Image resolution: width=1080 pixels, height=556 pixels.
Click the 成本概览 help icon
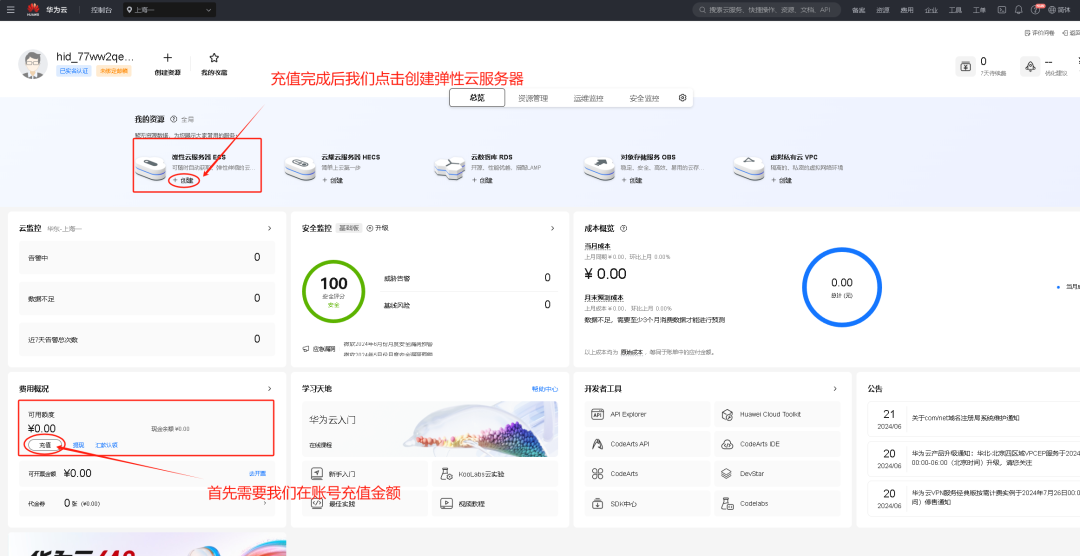[x=623, y=228]
